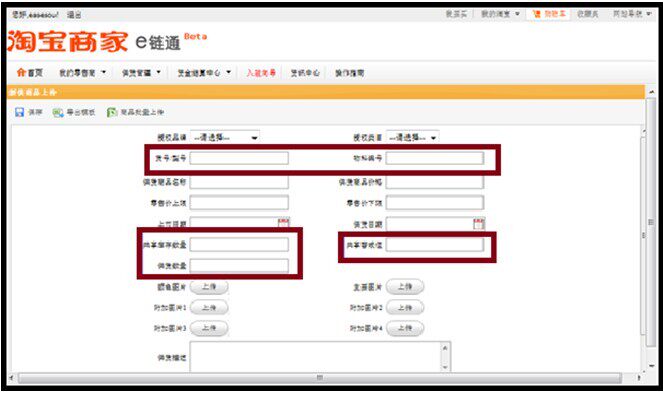
Task: Open the 授权类目 dropdown
Action: (x=413, y=137)
